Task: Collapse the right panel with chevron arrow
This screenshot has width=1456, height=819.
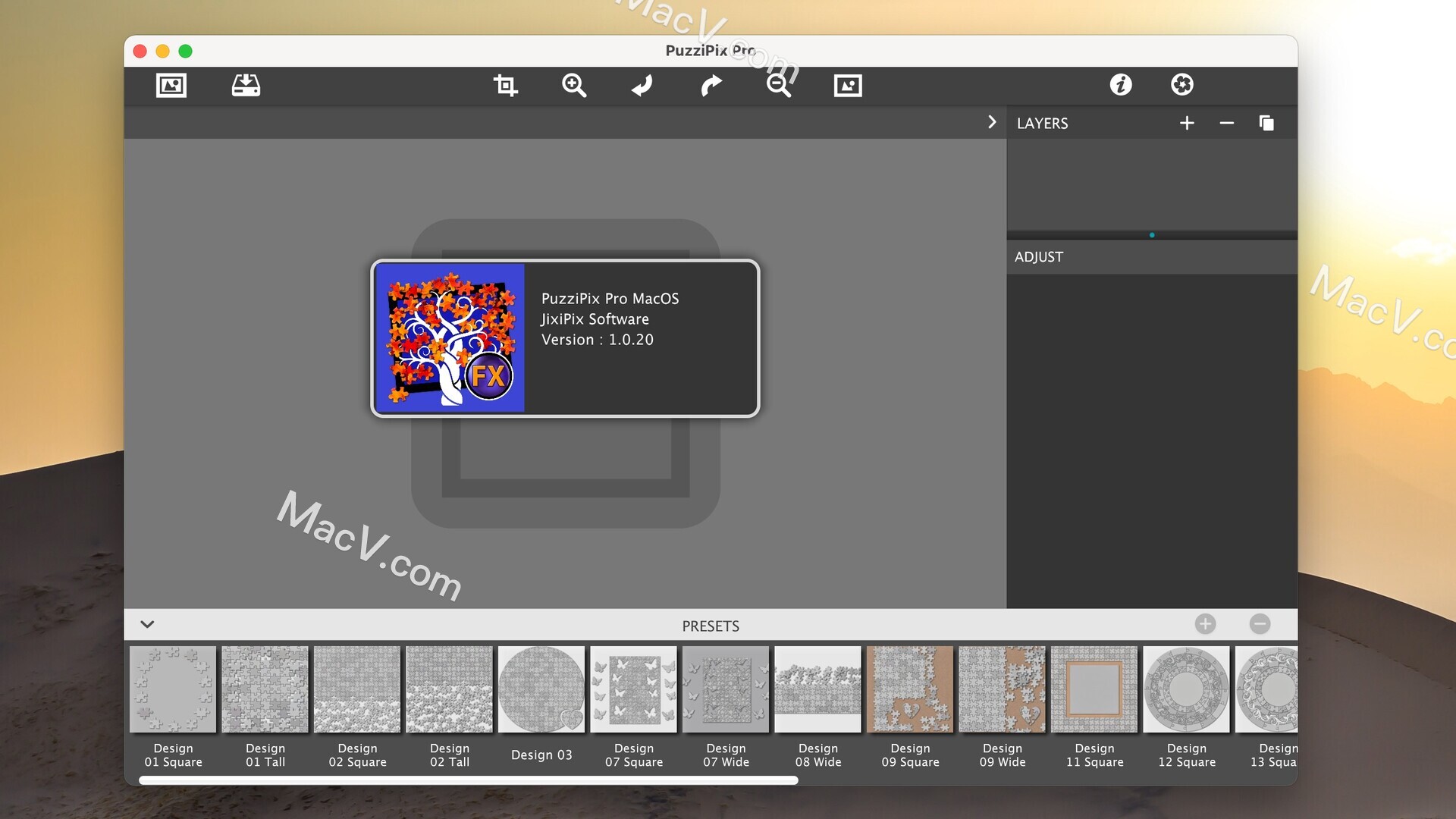Action: tap(992, 122)
